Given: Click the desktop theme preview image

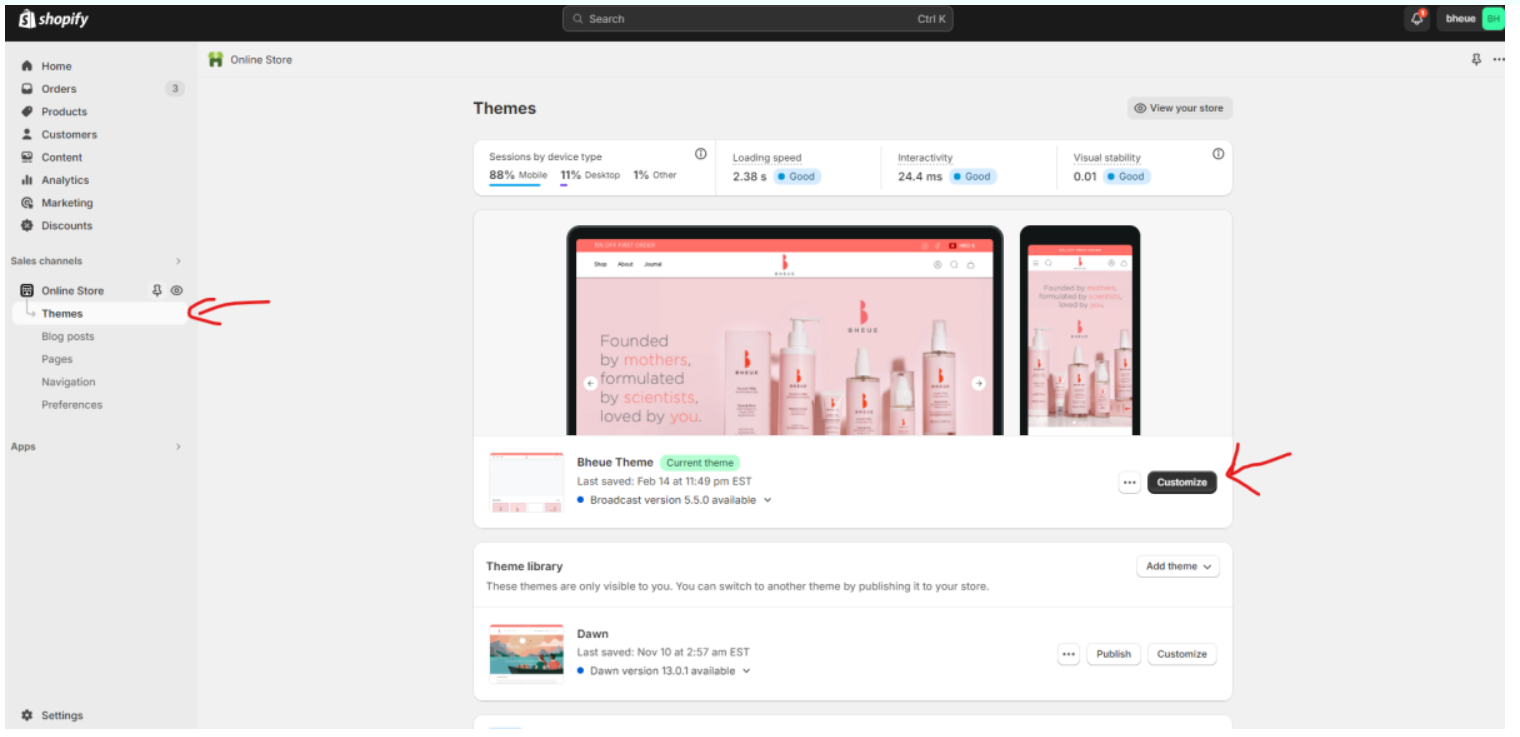Looking at the screenshot, I should coord(785,331).
